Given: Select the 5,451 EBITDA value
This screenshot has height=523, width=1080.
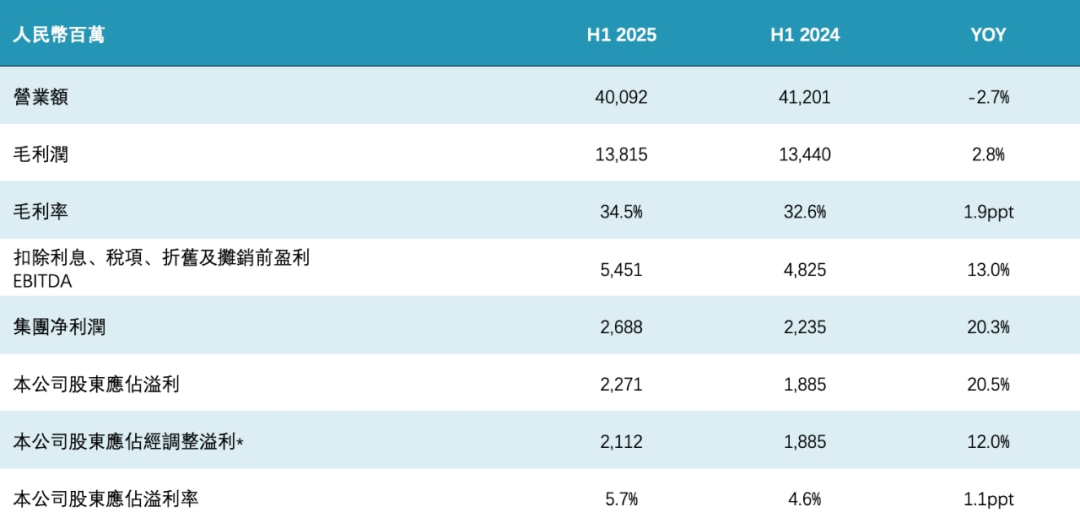Looking at the screenshot, I should (x=621, y=269).
